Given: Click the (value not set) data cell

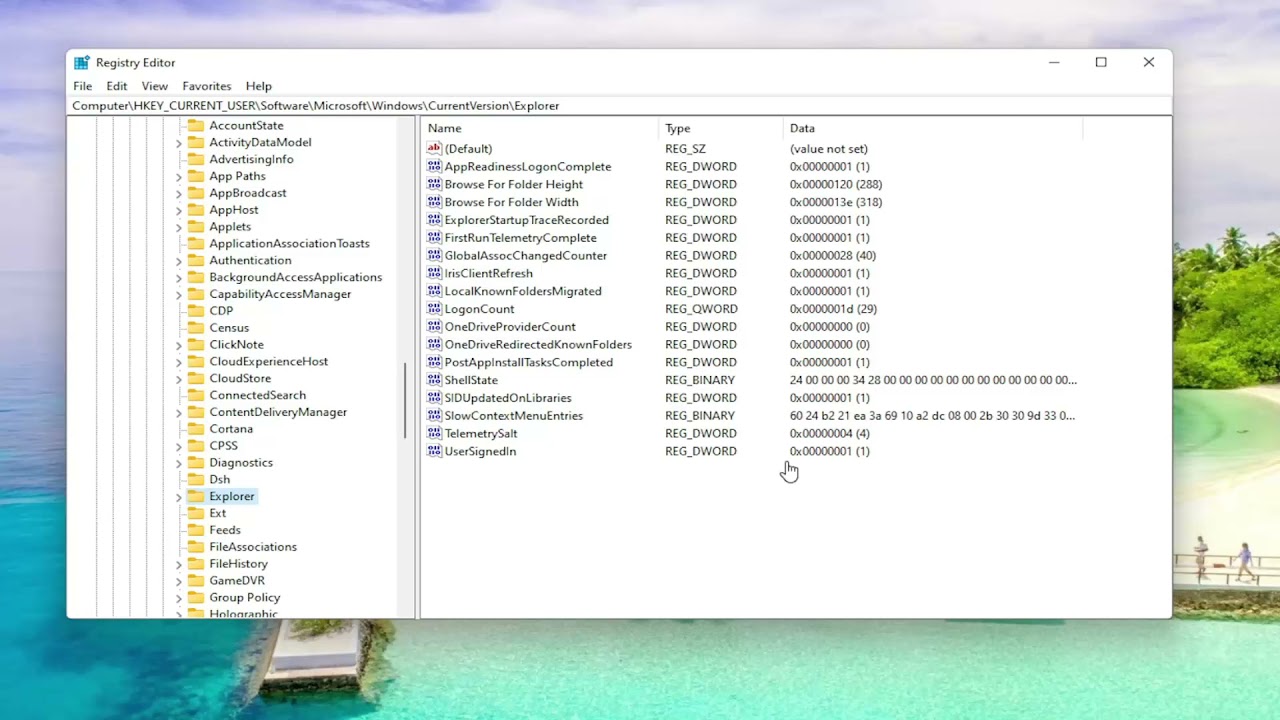Looking at the screenshot, I should point(828,149).
